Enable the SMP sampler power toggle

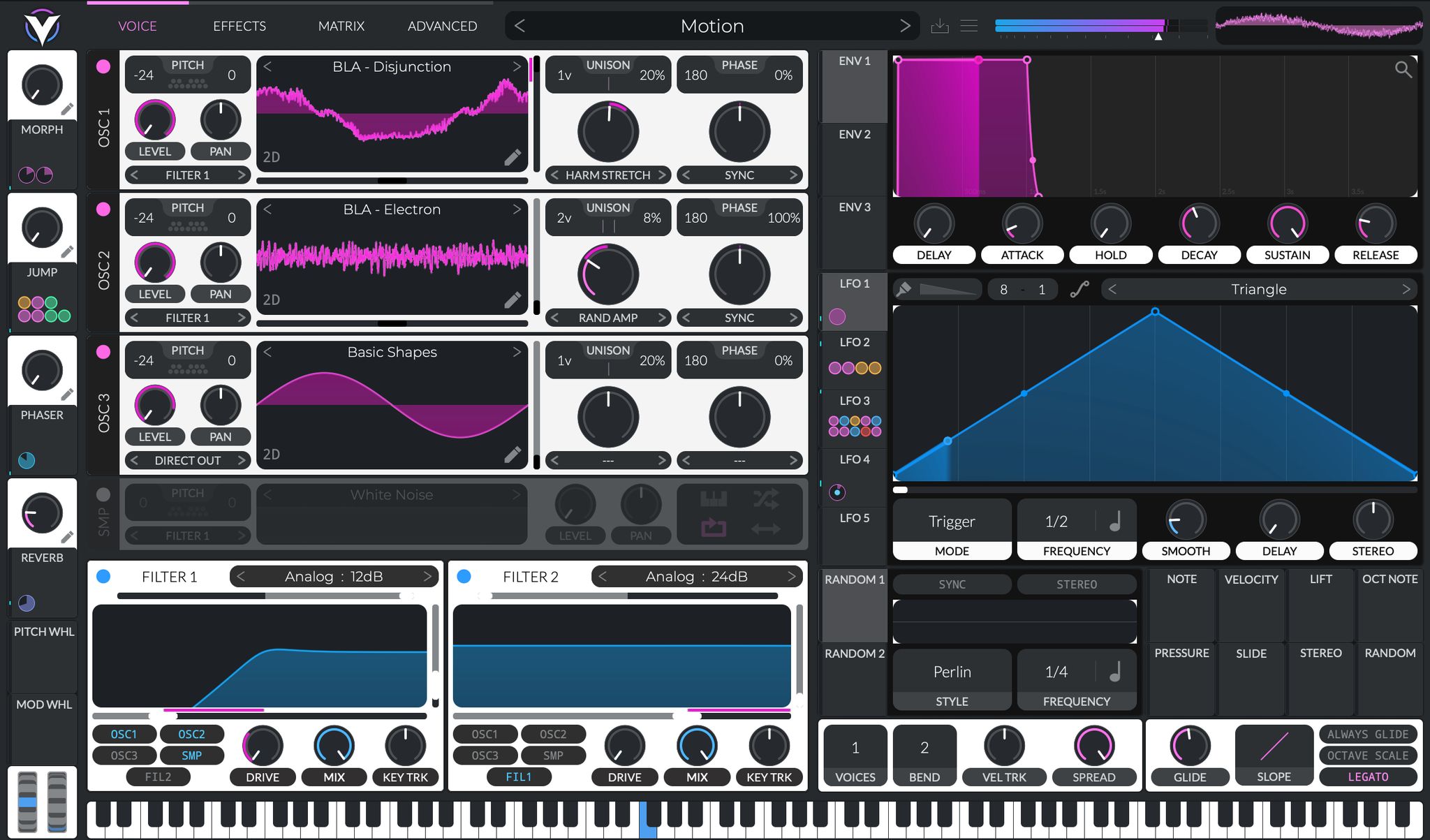(103, 494)
